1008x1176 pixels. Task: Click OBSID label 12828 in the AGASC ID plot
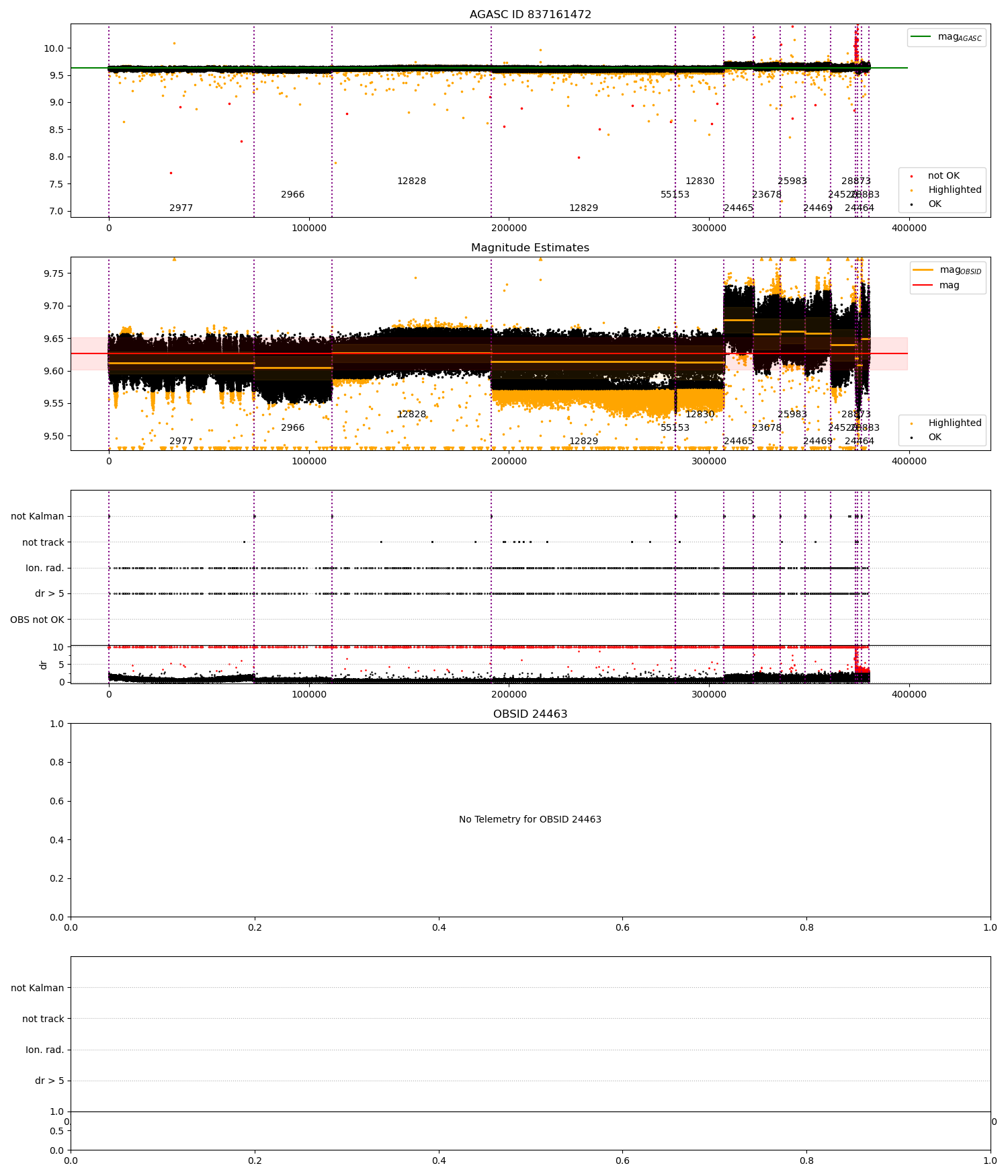(411, 181)
